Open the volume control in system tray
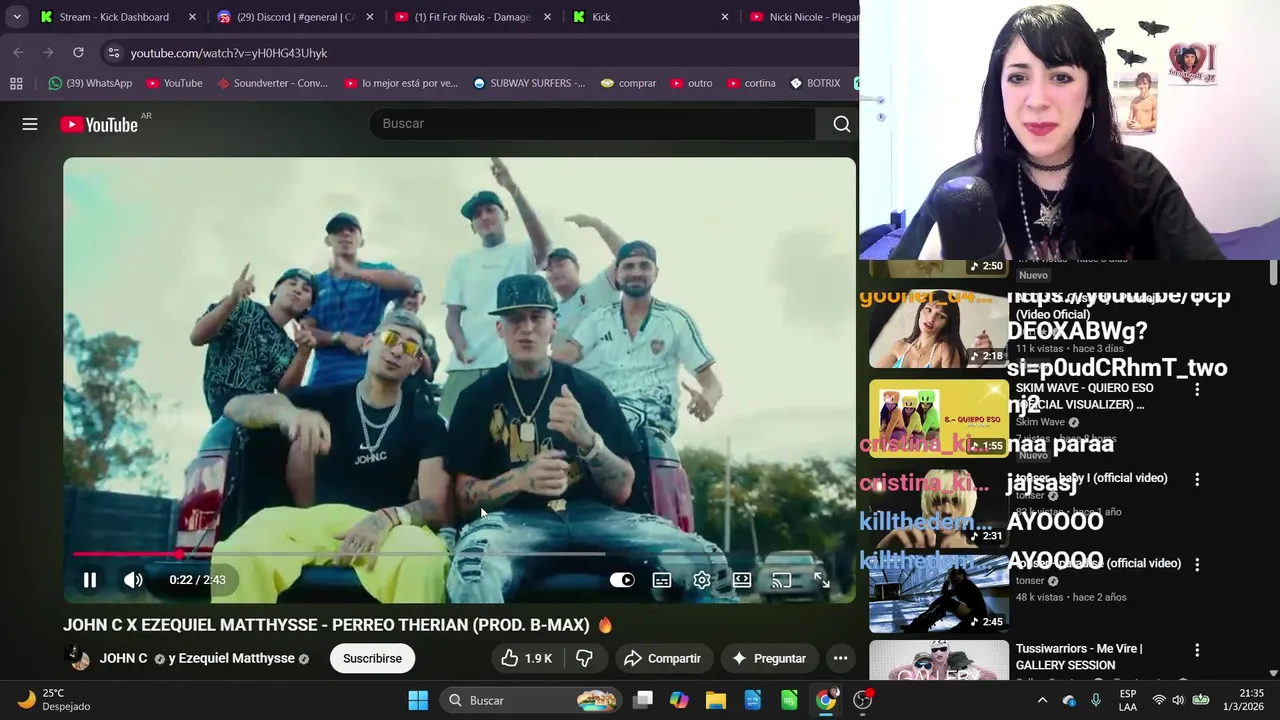Viewport: 1280px width, 720px height. (x=1178, y=700)
